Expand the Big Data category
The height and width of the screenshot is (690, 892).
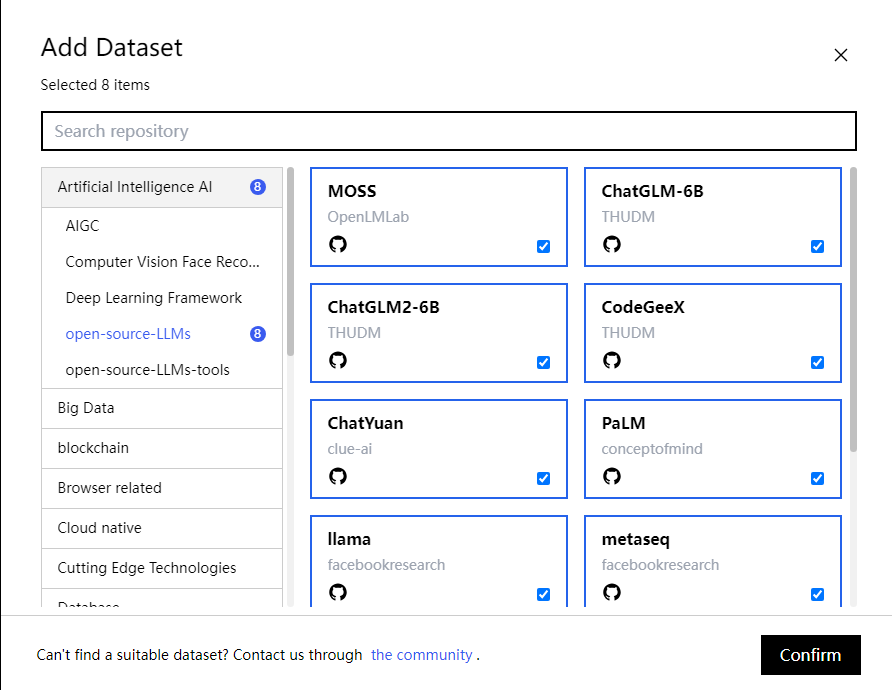coord(162,408)
